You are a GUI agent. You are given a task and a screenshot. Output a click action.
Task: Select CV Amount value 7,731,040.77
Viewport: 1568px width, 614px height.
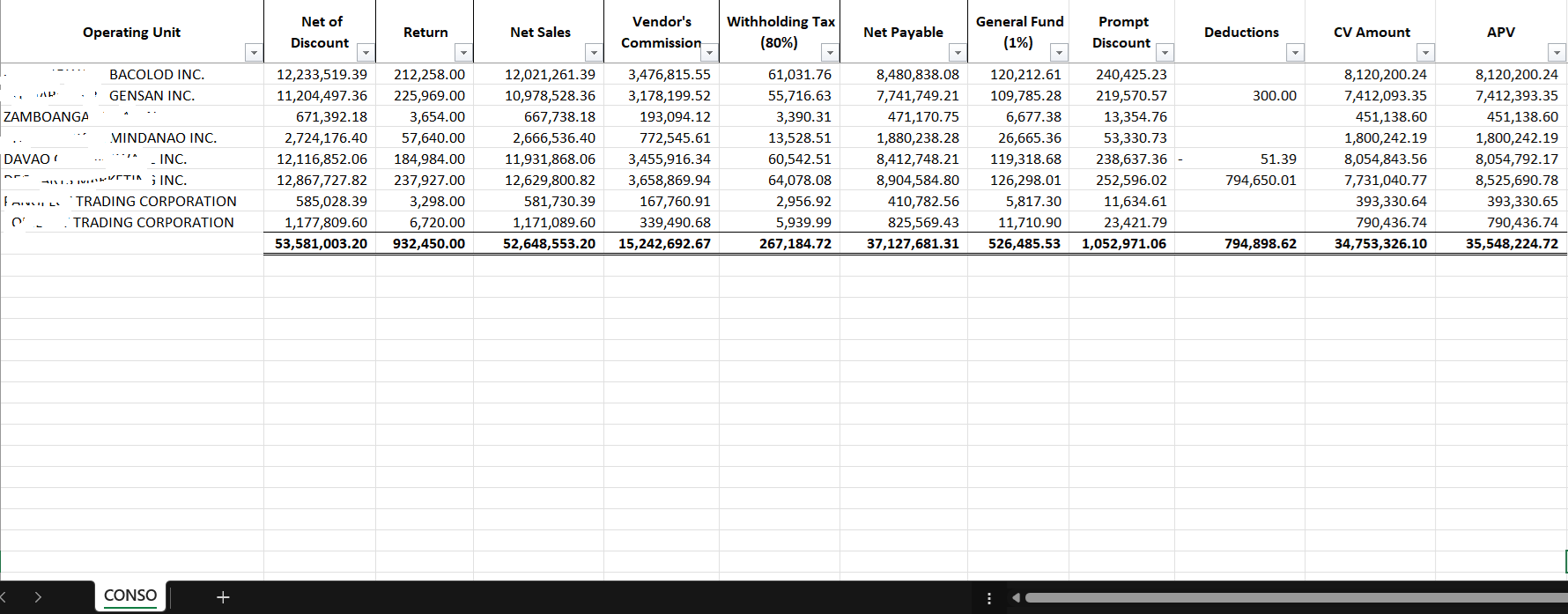pyautogui.click(x=1385, y=181)
